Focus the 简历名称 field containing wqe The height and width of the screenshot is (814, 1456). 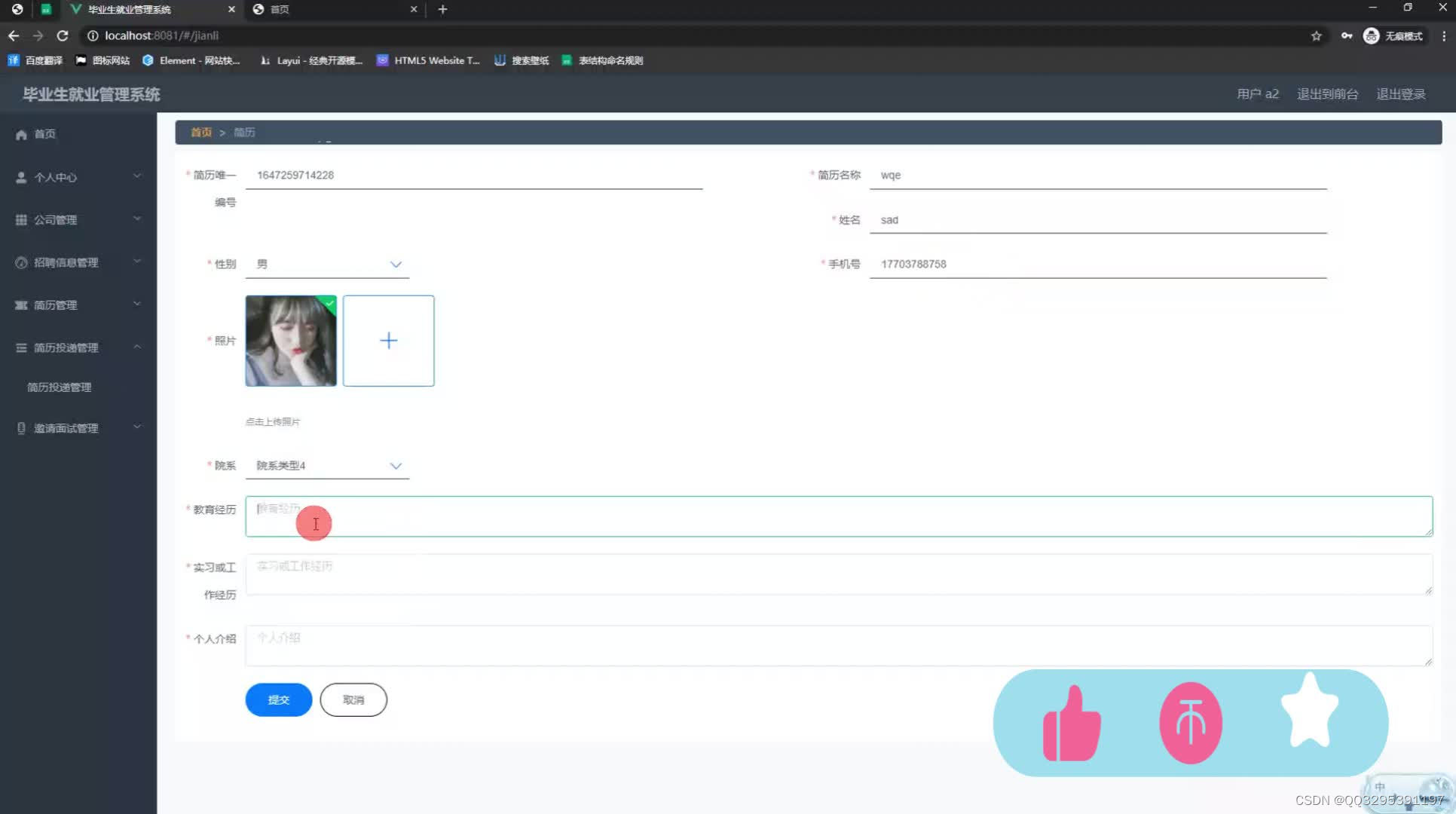tap(1098, 176)
